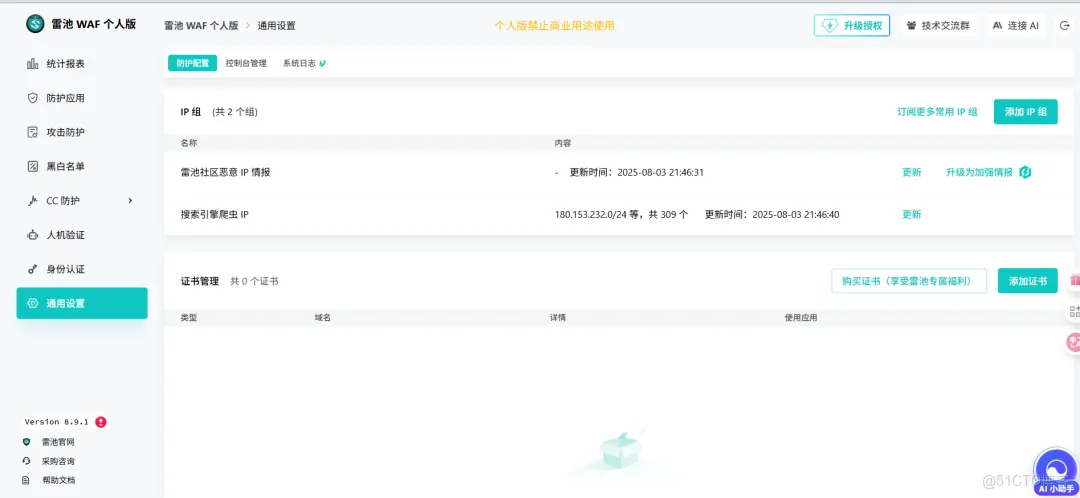Open the 技术交流群 button
1080x498 pixels.
click(x=937, y=25)
